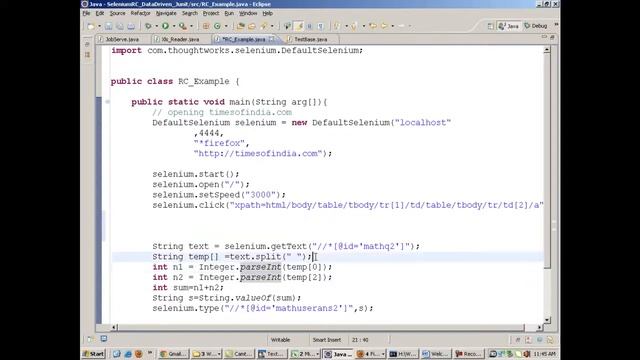Select the RC_Example.java editor tab

[x=244, y=39]
